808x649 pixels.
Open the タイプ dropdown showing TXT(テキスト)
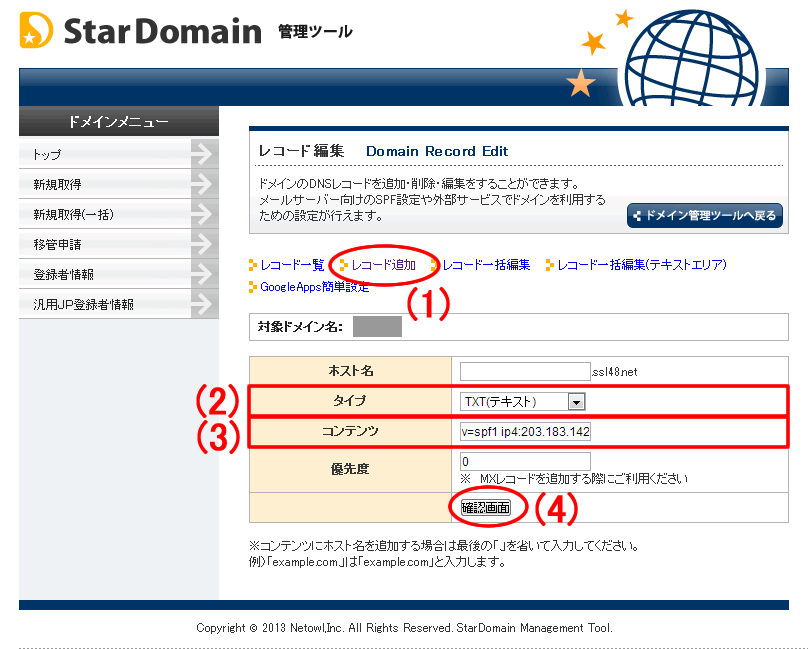tap(523, 402)
